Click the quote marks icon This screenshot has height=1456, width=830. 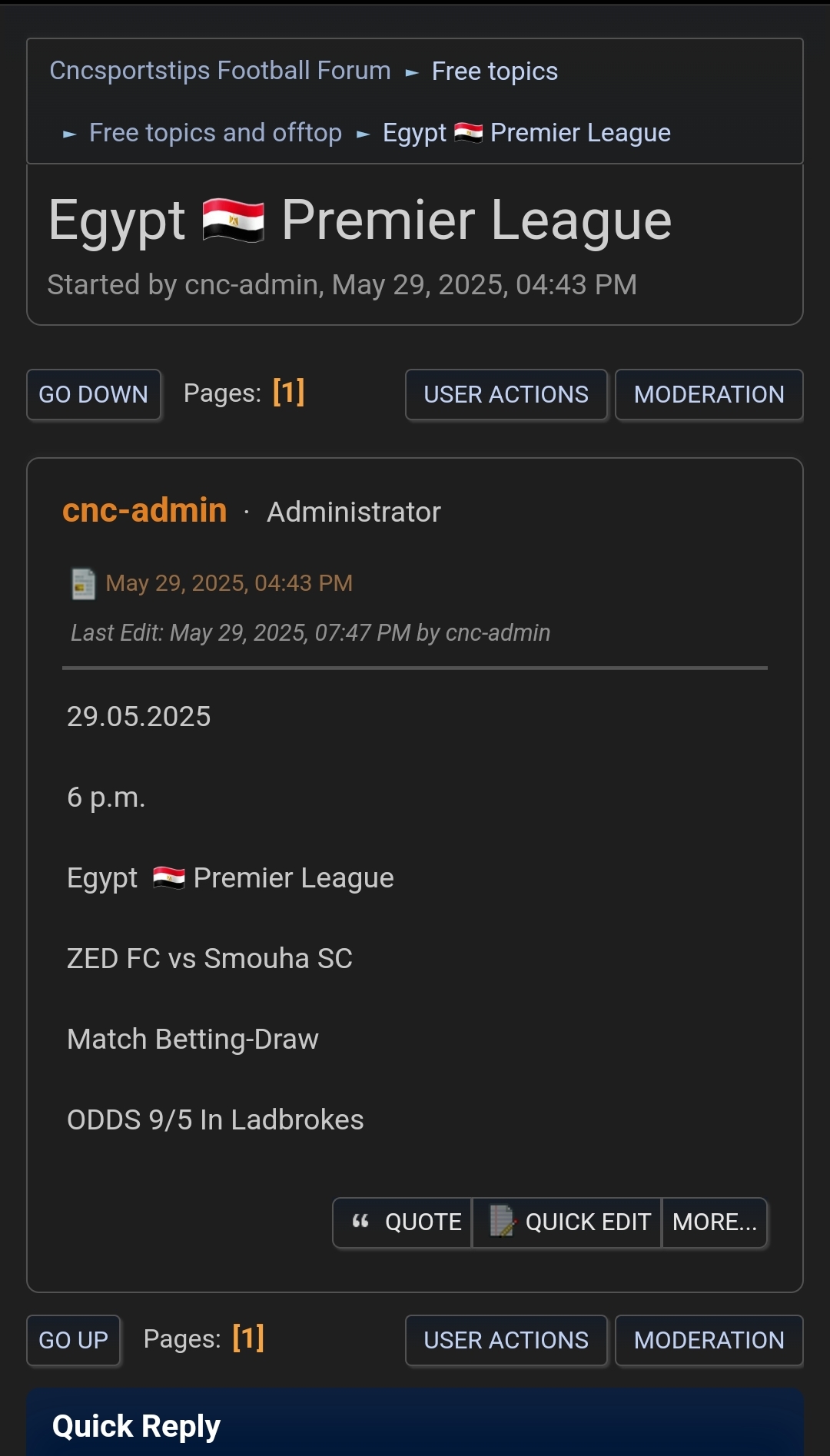(360, 1221)
